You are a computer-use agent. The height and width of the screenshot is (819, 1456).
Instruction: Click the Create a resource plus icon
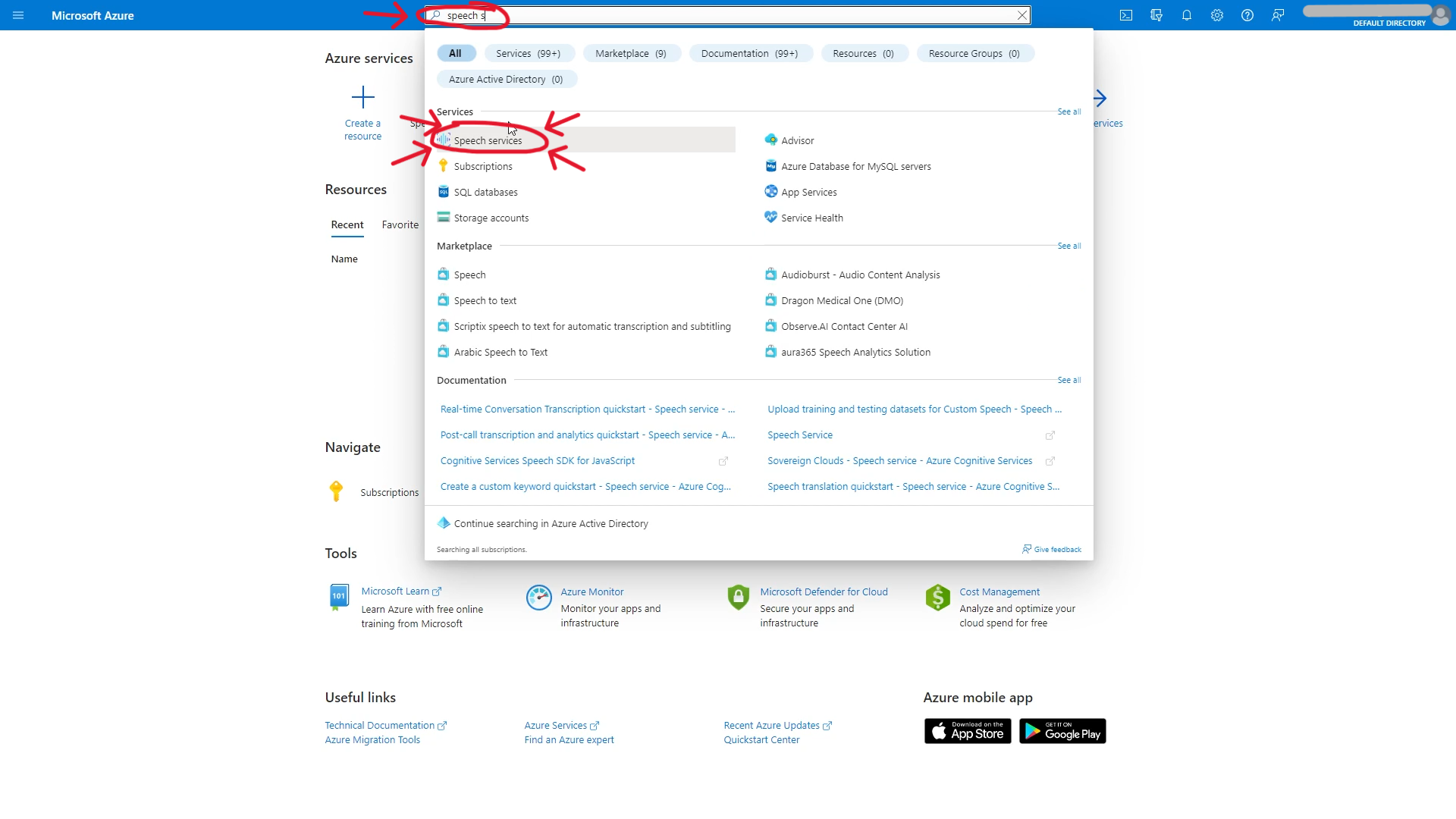point(362,97)
